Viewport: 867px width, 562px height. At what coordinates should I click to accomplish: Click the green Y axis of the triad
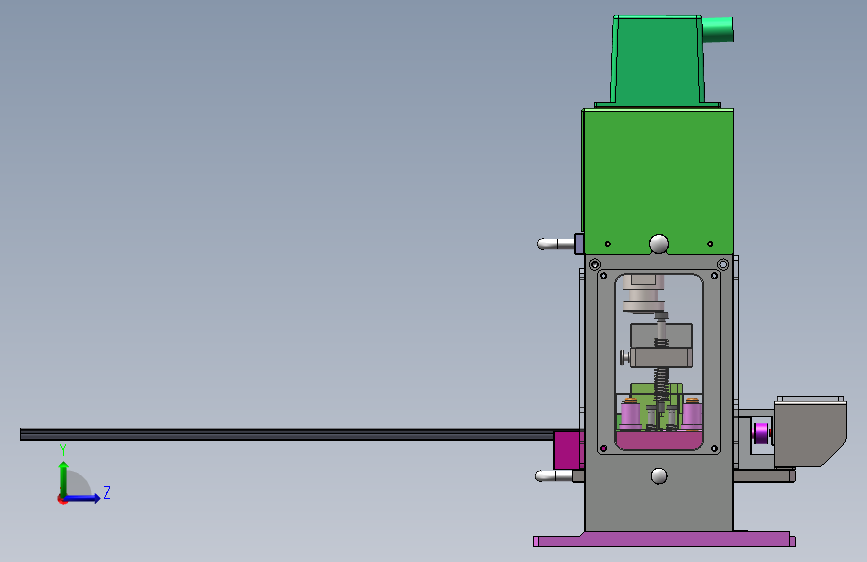64,479
